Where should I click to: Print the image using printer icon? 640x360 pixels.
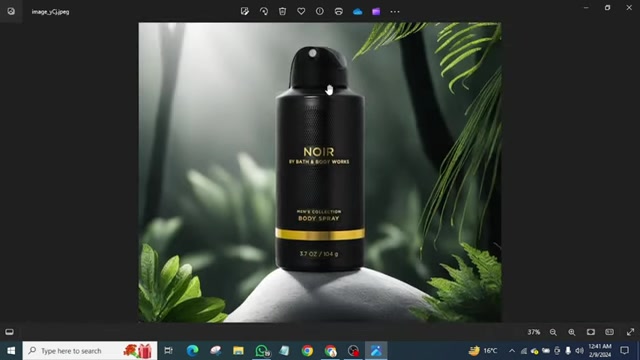(x=338, y=11)
